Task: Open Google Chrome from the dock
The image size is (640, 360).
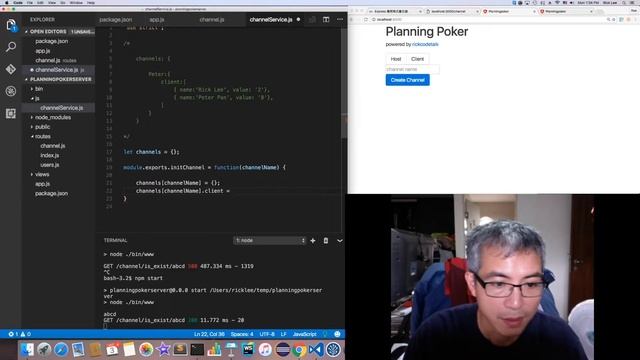Action: tap(299, 349)
